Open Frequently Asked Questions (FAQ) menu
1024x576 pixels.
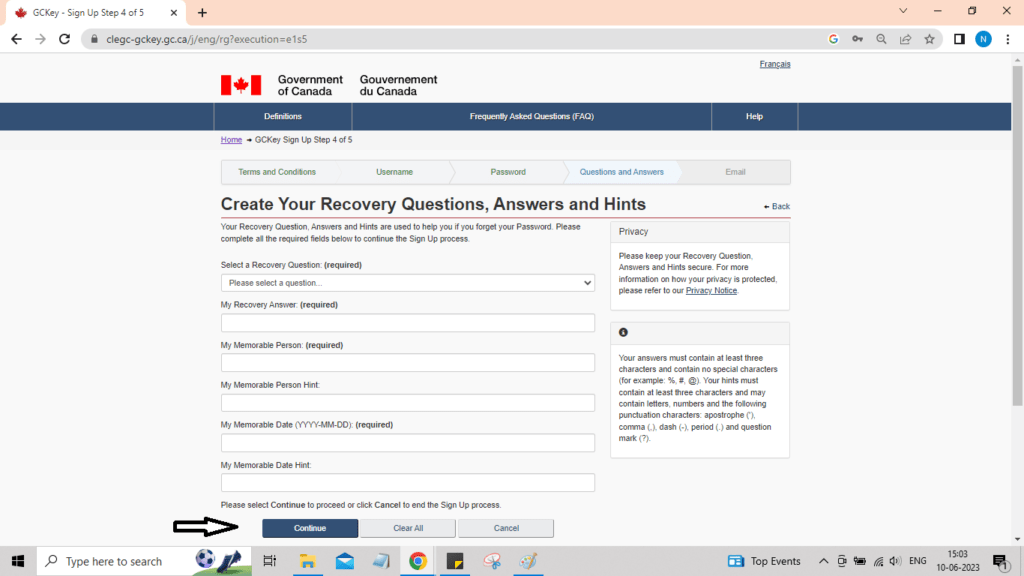click(531, 117)
